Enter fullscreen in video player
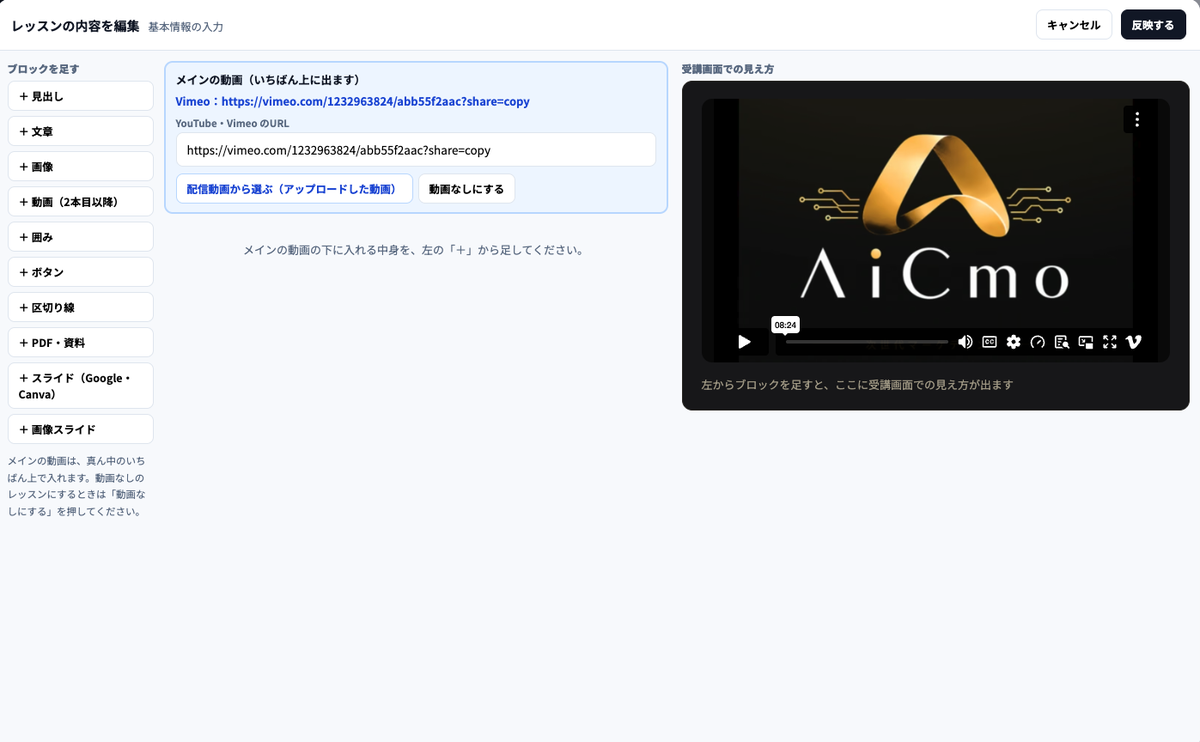 point(1110,342)
